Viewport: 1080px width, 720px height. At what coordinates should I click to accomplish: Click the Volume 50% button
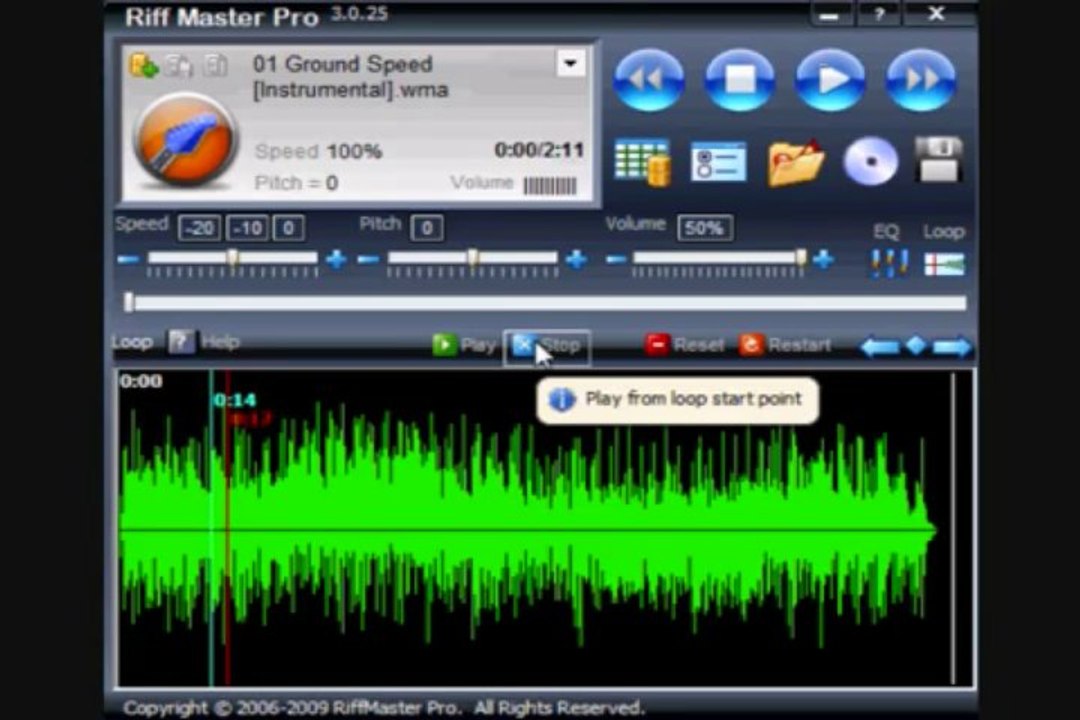704,228
